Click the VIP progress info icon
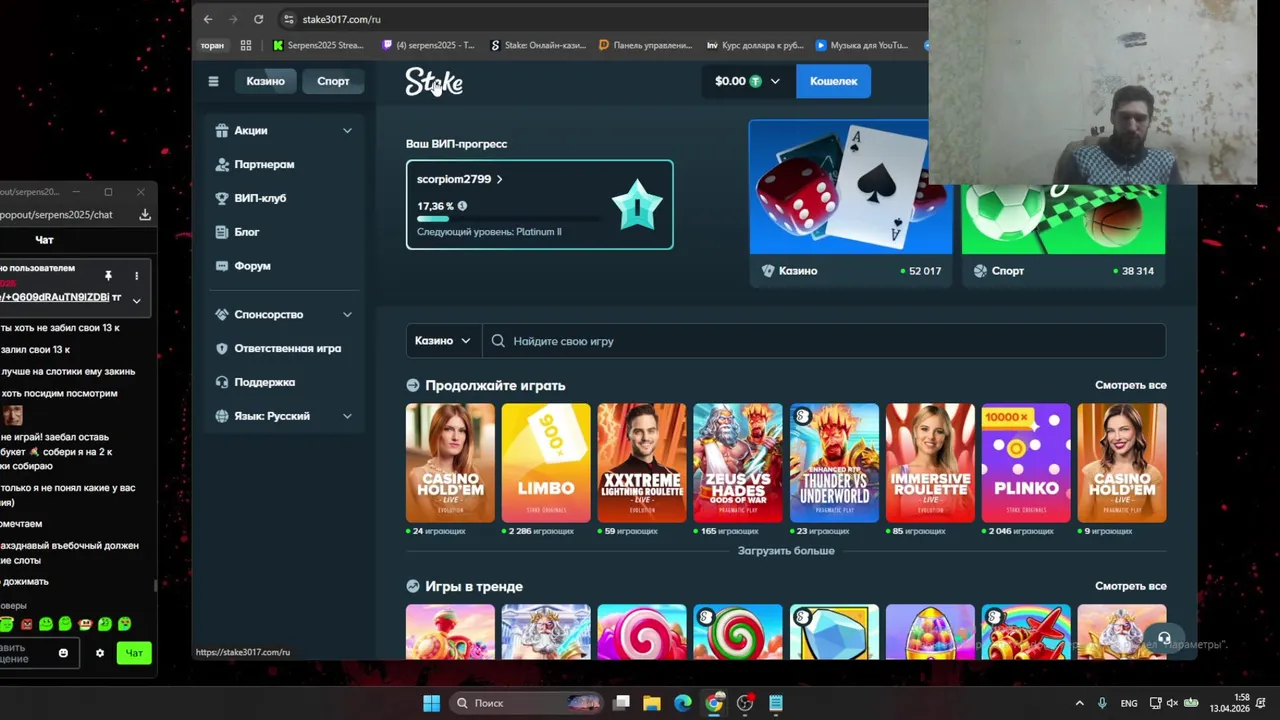This screenshot has height=720, width=1280. coord(462,206)
